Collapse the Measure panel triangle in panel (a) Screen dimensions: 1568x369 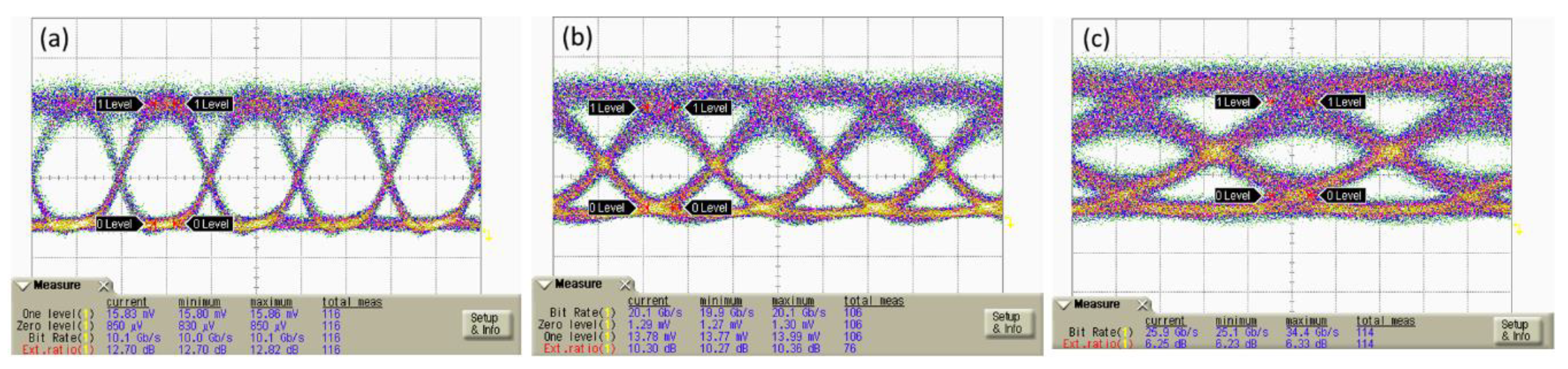[x=23, y=286]
